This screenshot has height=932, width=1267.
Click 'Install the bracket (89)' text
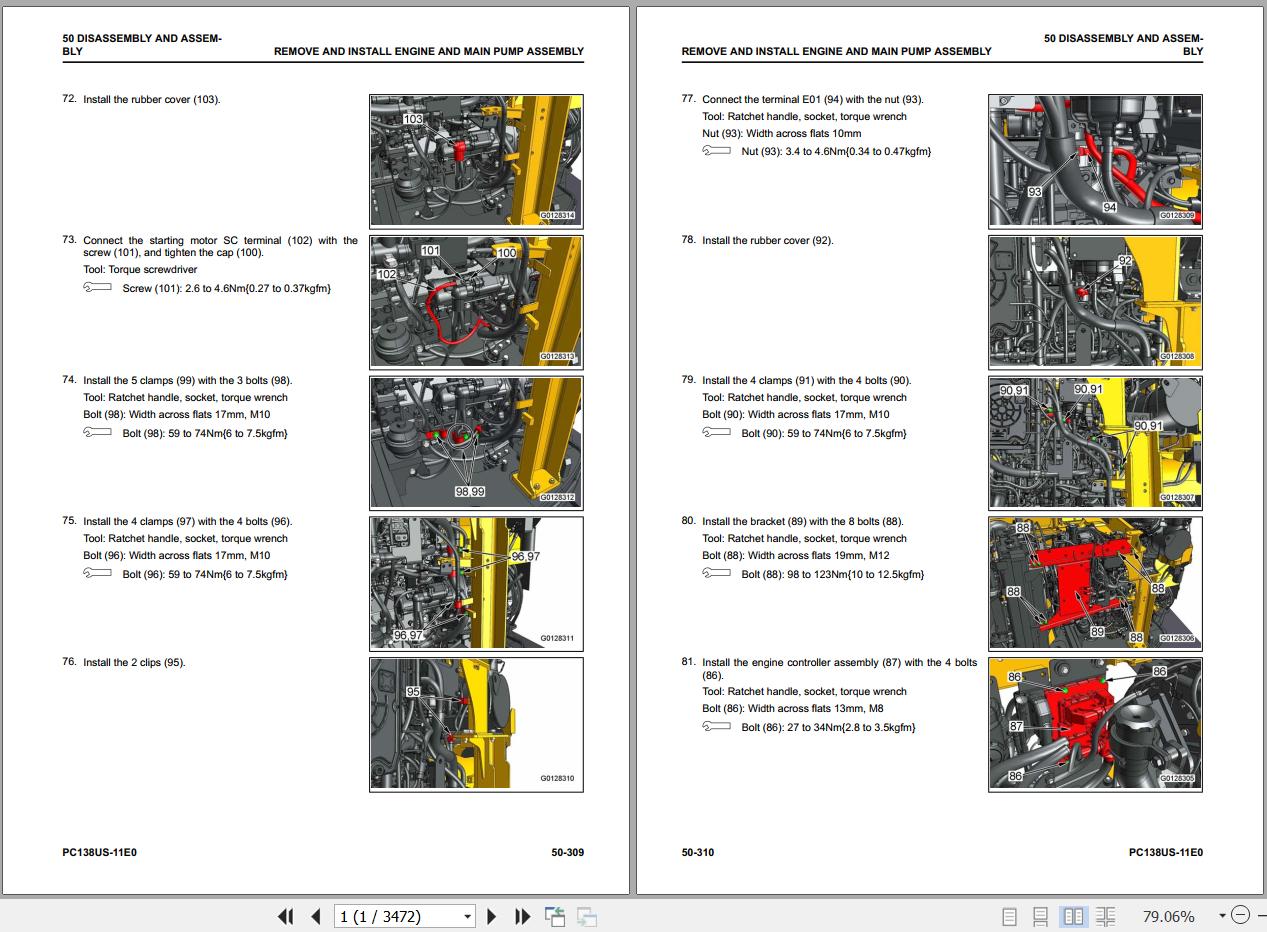pos(803,522)
